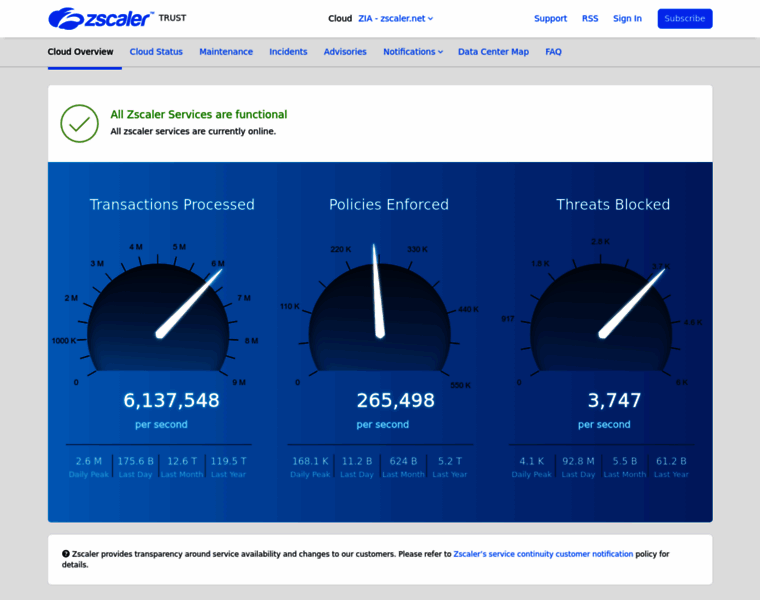Open Zscaler's service continuity customer notification link

(543, 553)
